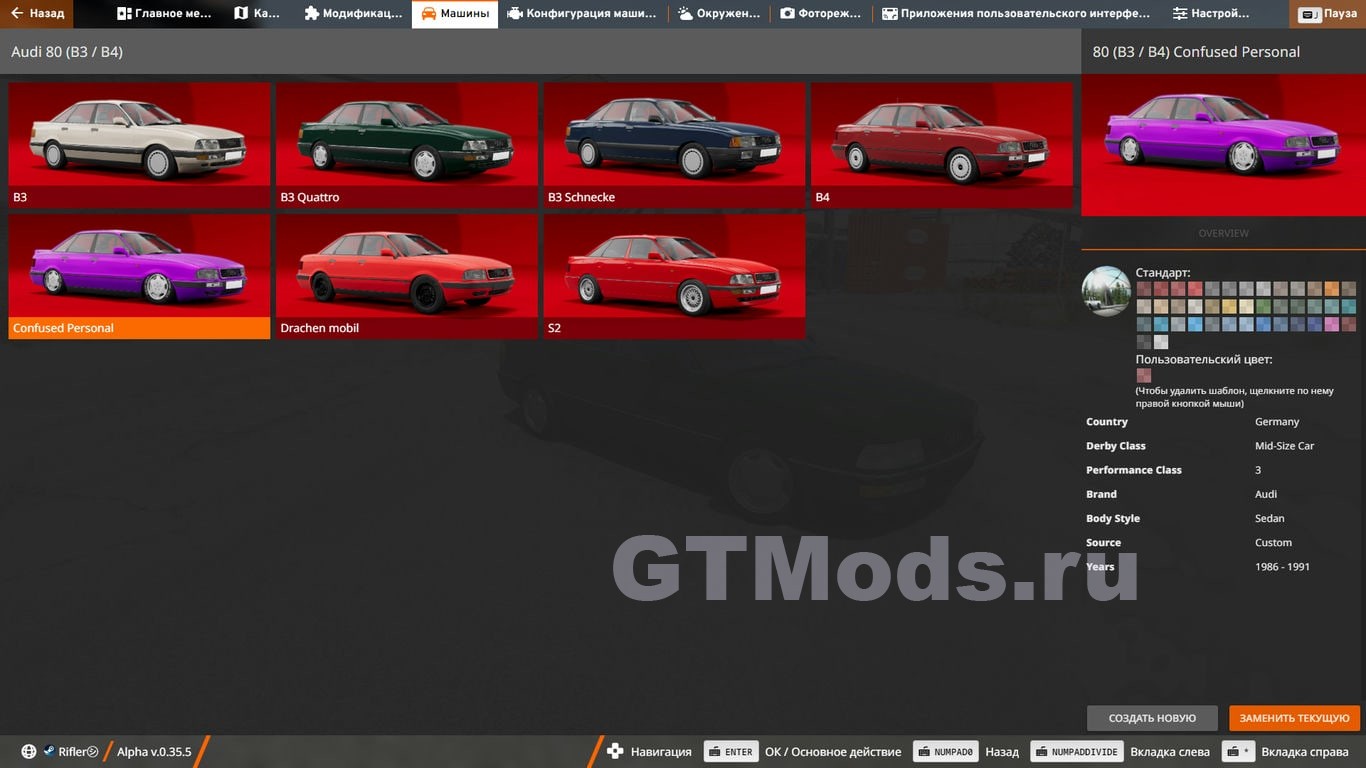Click the NUMPAD0 key hint icon
The image size is (1366, 768).
click(945, 752)
